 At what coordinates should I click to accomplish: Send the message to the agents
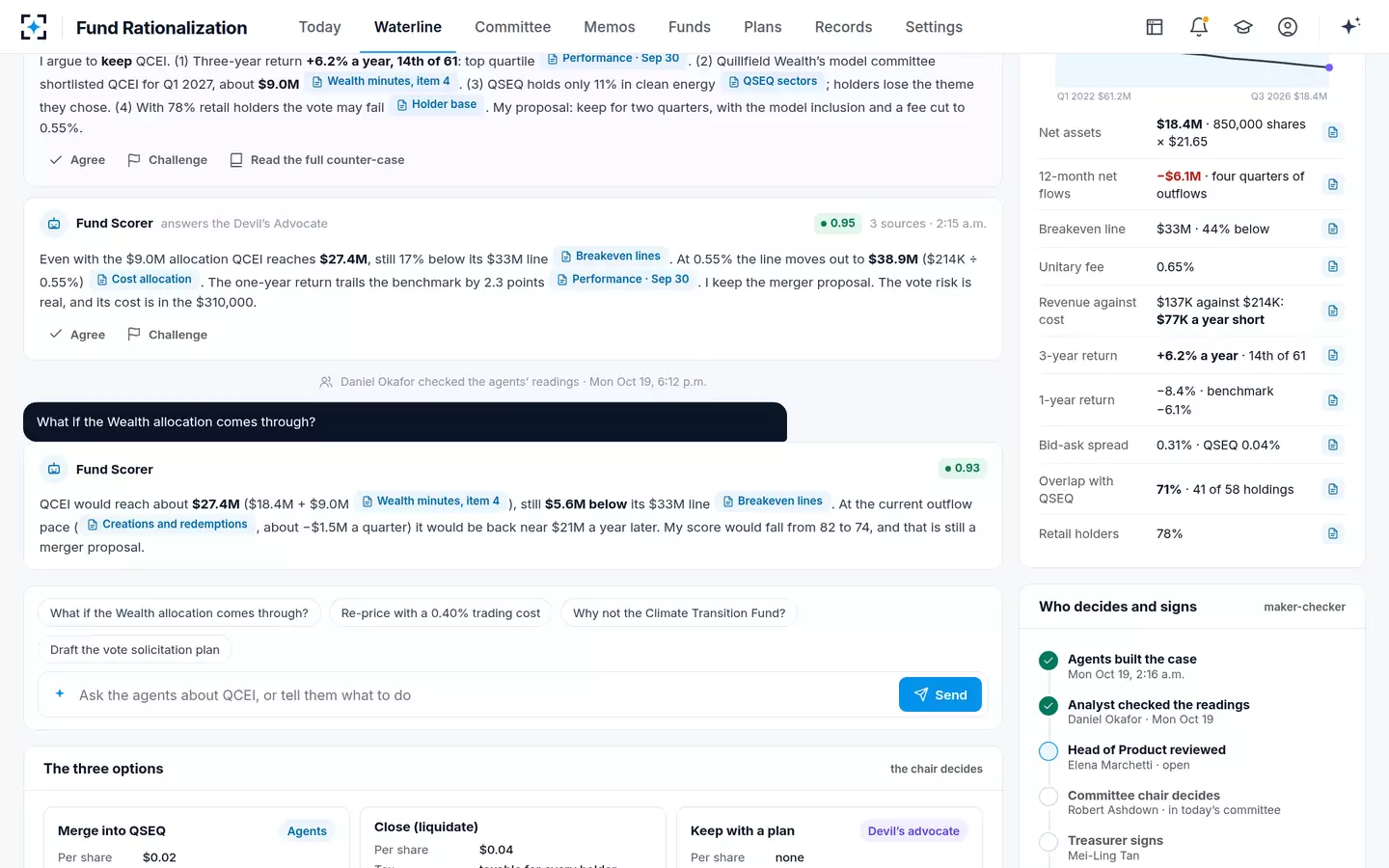[x=940, y=694]
